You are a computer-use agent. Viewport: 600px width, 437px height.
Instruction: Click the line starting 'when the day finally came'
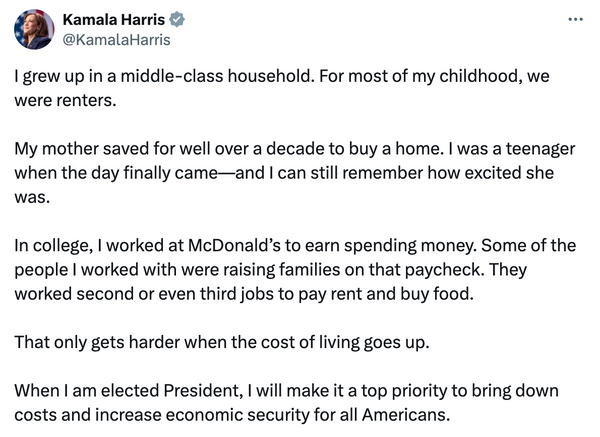284,173
